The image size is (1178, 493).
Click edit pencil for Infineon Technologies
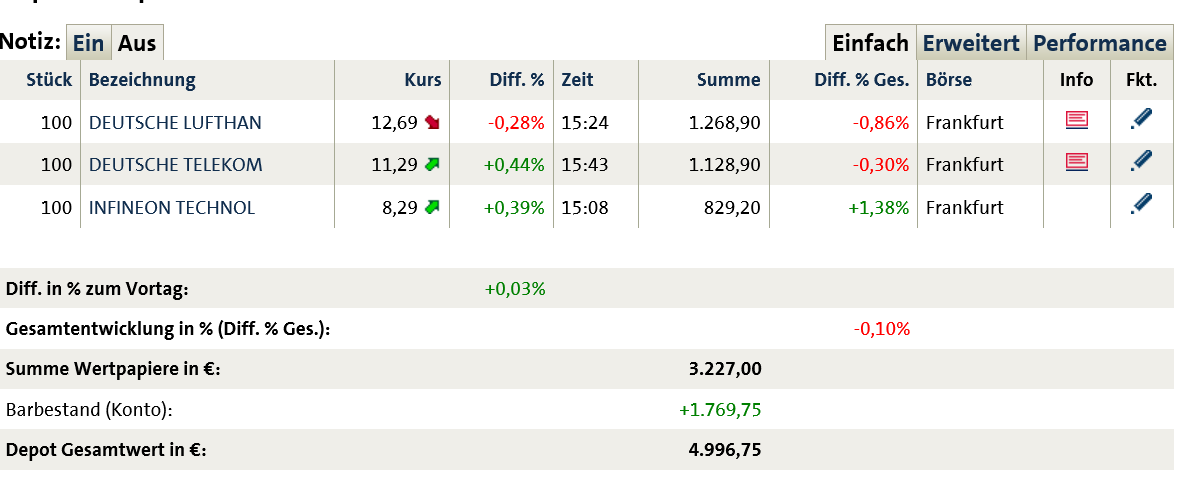click(x=1141, y=205)
